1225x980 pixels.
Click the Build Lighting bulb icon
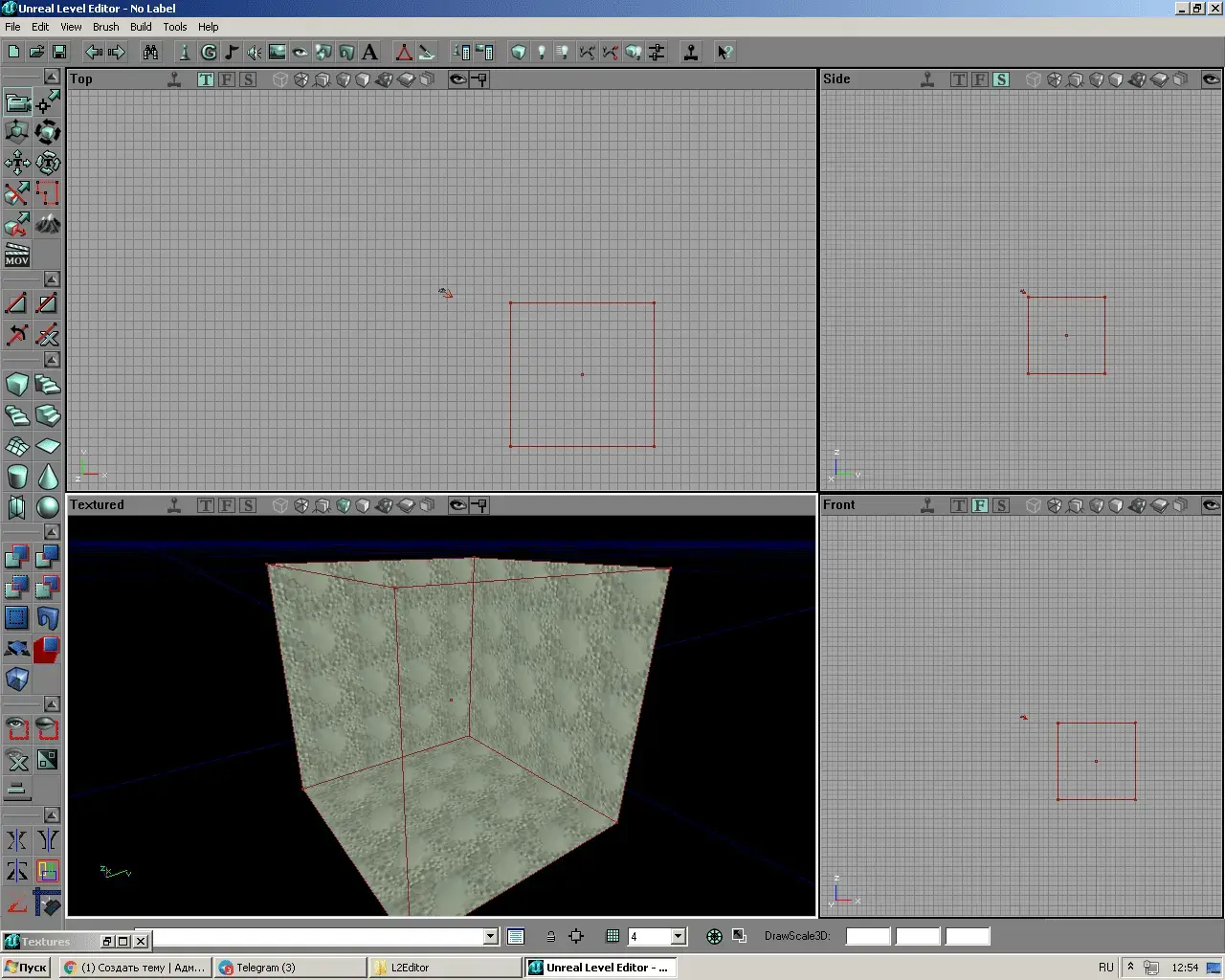point(542,52)
